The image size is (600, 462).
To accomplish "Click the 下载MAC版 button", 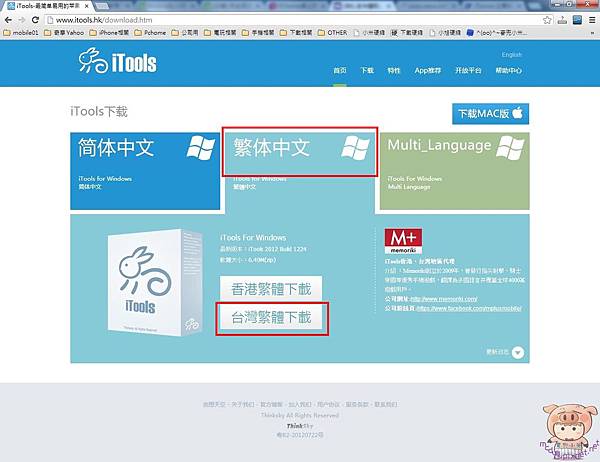I will [x=491, y=114].
